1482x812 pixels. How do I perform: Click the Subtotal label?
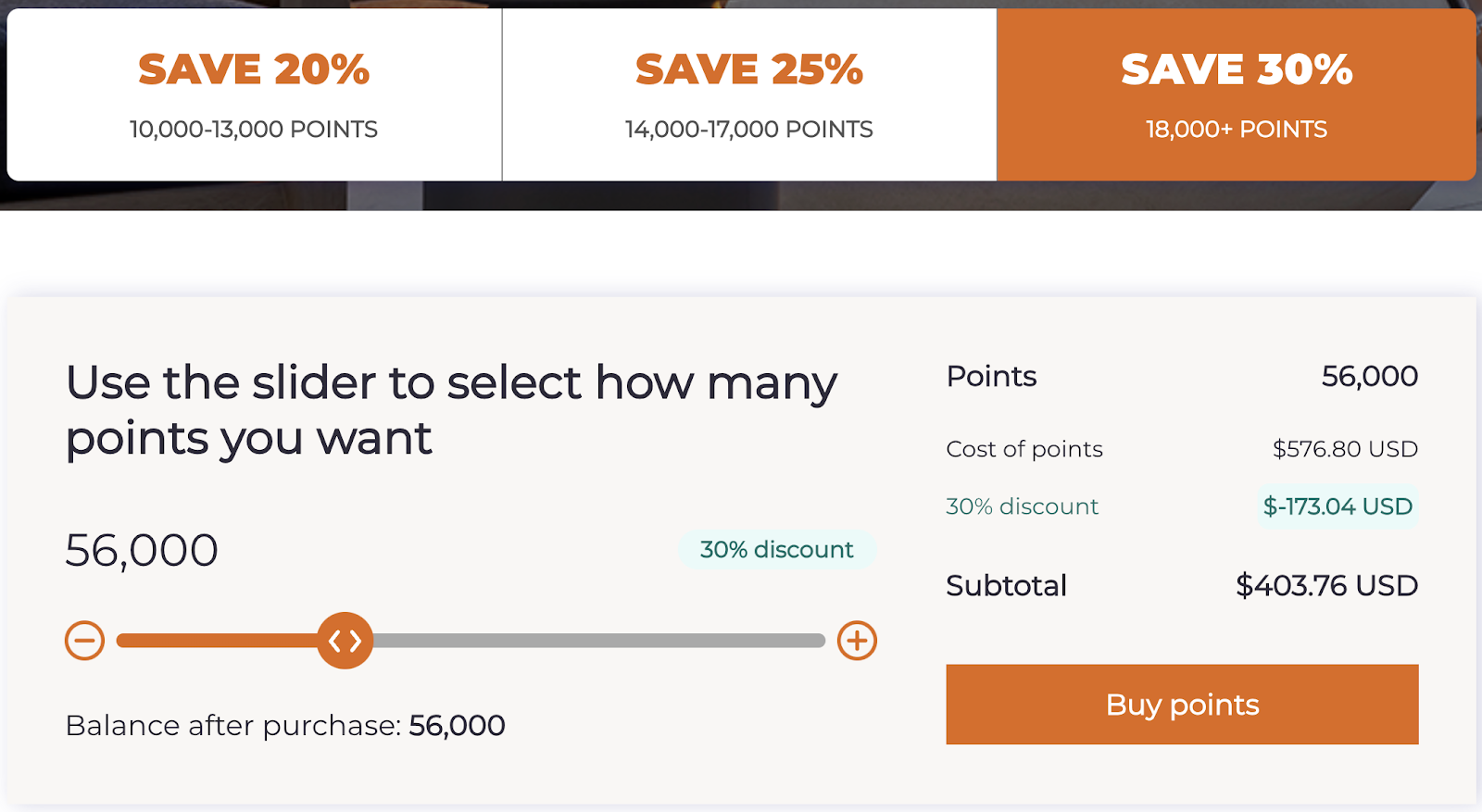1006,585
